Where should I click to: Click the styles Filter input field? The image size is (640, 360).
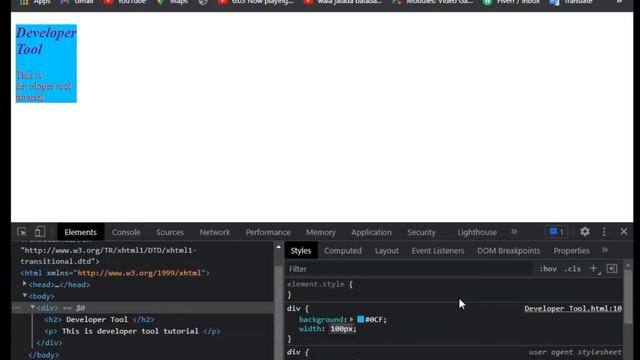tap(409, 269)
